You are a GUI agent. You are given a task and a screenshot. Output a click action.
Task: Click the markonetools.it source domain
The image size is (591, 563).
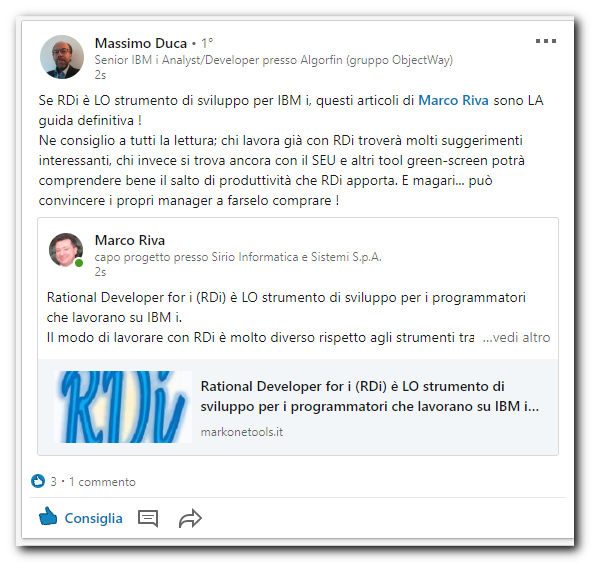(242, 432)
